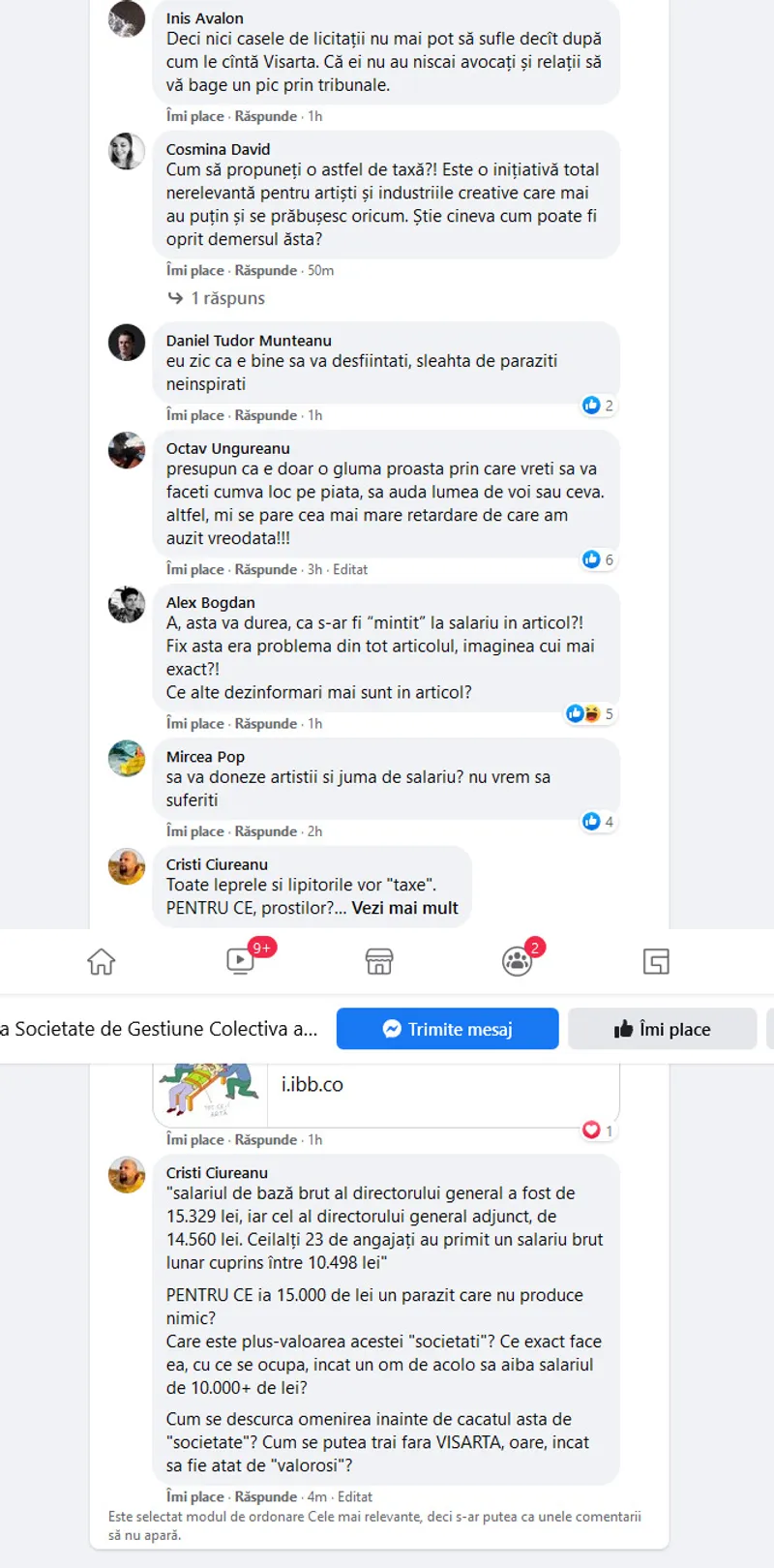Open Inis Avalon's profile name link
Viewport: 774px width, 1568px height.
point(205,18)
